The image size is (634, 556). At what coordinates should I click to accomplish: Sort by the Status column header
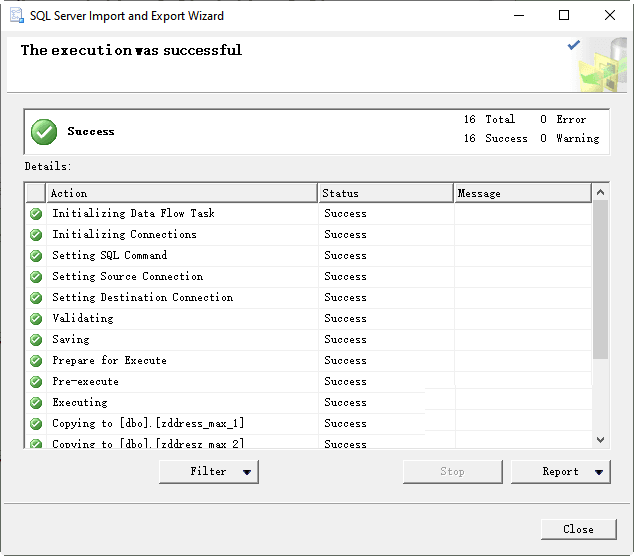(x=386, y=193)
